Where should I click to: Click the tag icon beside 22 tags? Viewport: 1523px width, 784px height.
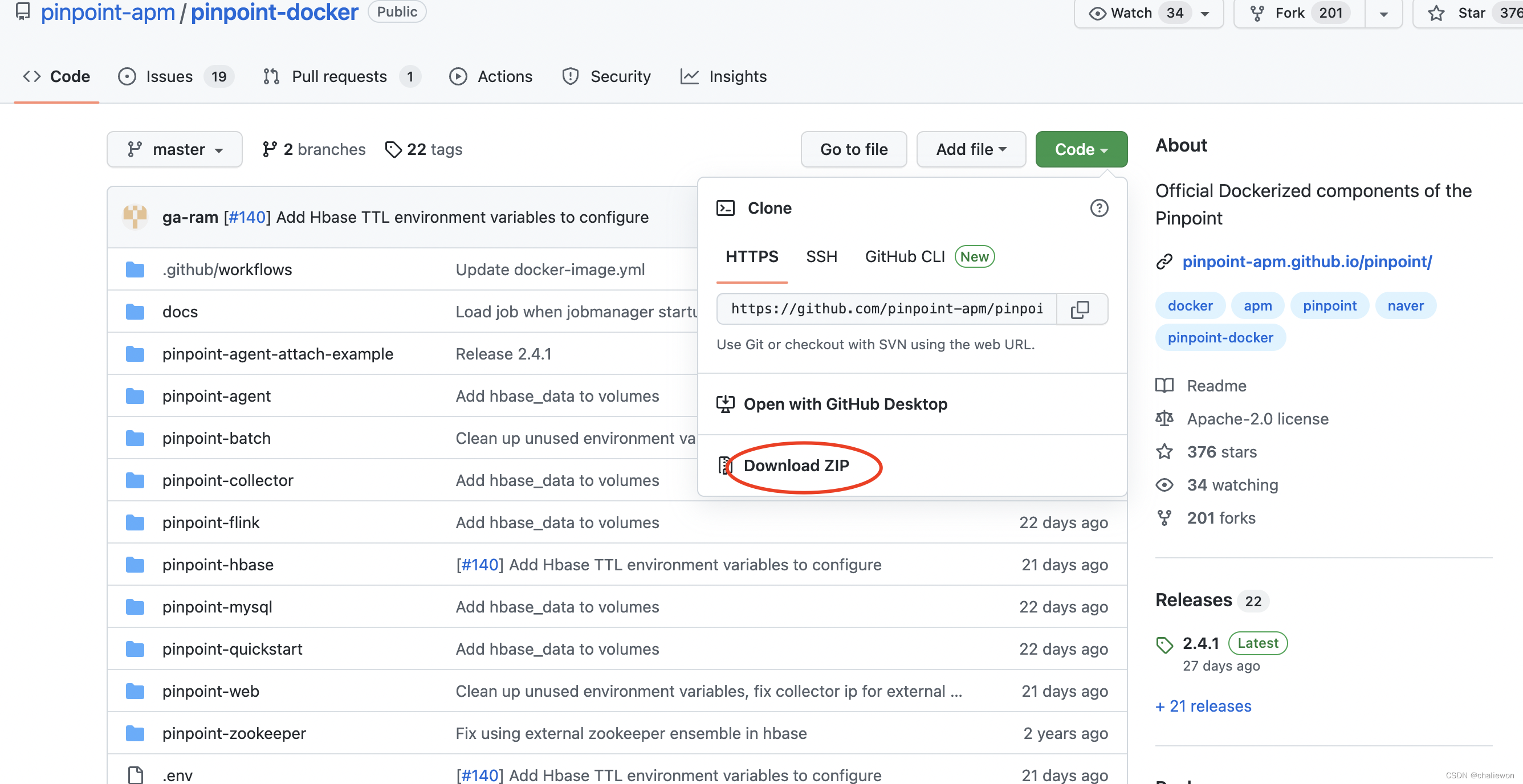(x=393, y=149)
